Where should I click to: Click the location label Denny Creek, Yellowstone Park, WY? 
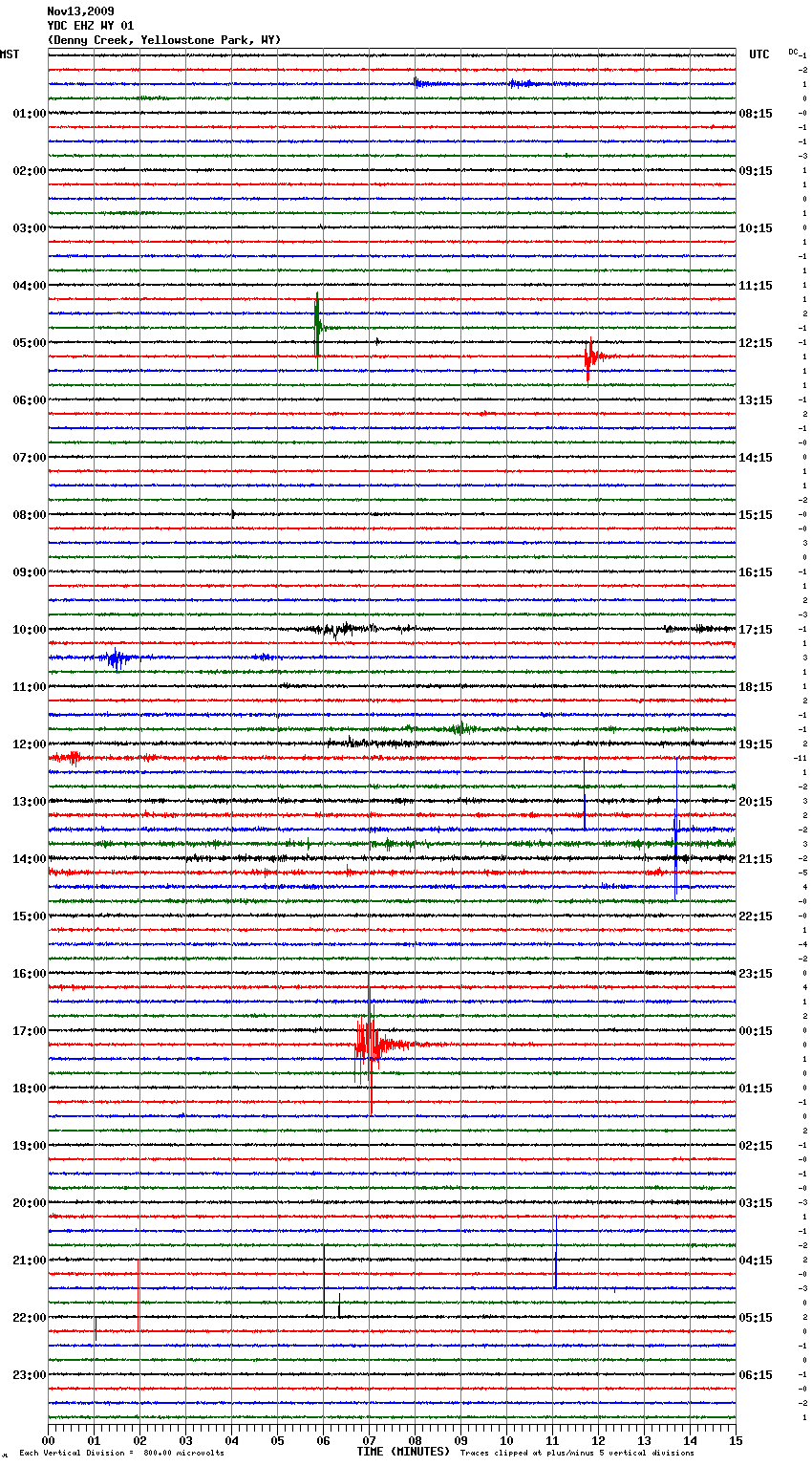pyautogui.click(x=164, y=40)
